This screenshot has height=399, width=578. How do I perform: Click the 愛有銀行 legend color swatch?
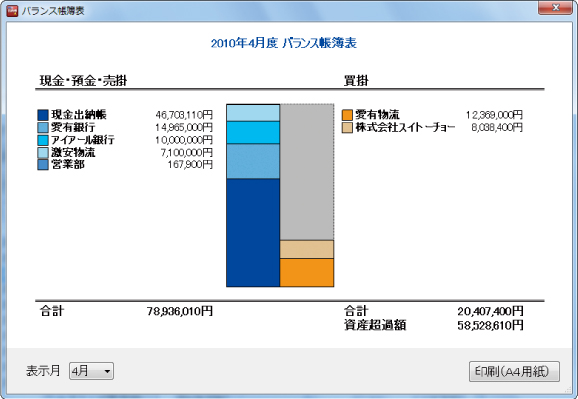click(x=43, y=128)
